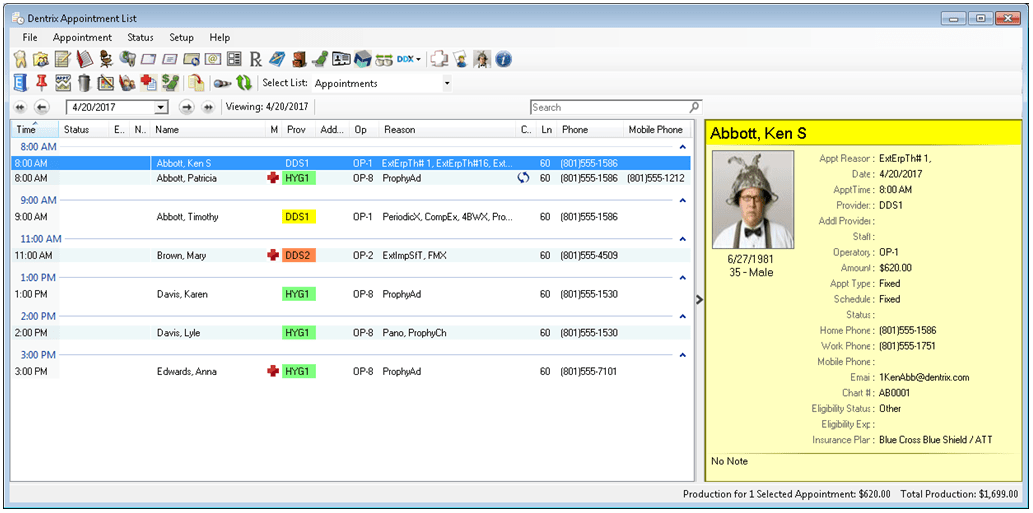Click the dollar sign green chair icon
This screenshot has height=513, width=1033.
tap(170, 83)
